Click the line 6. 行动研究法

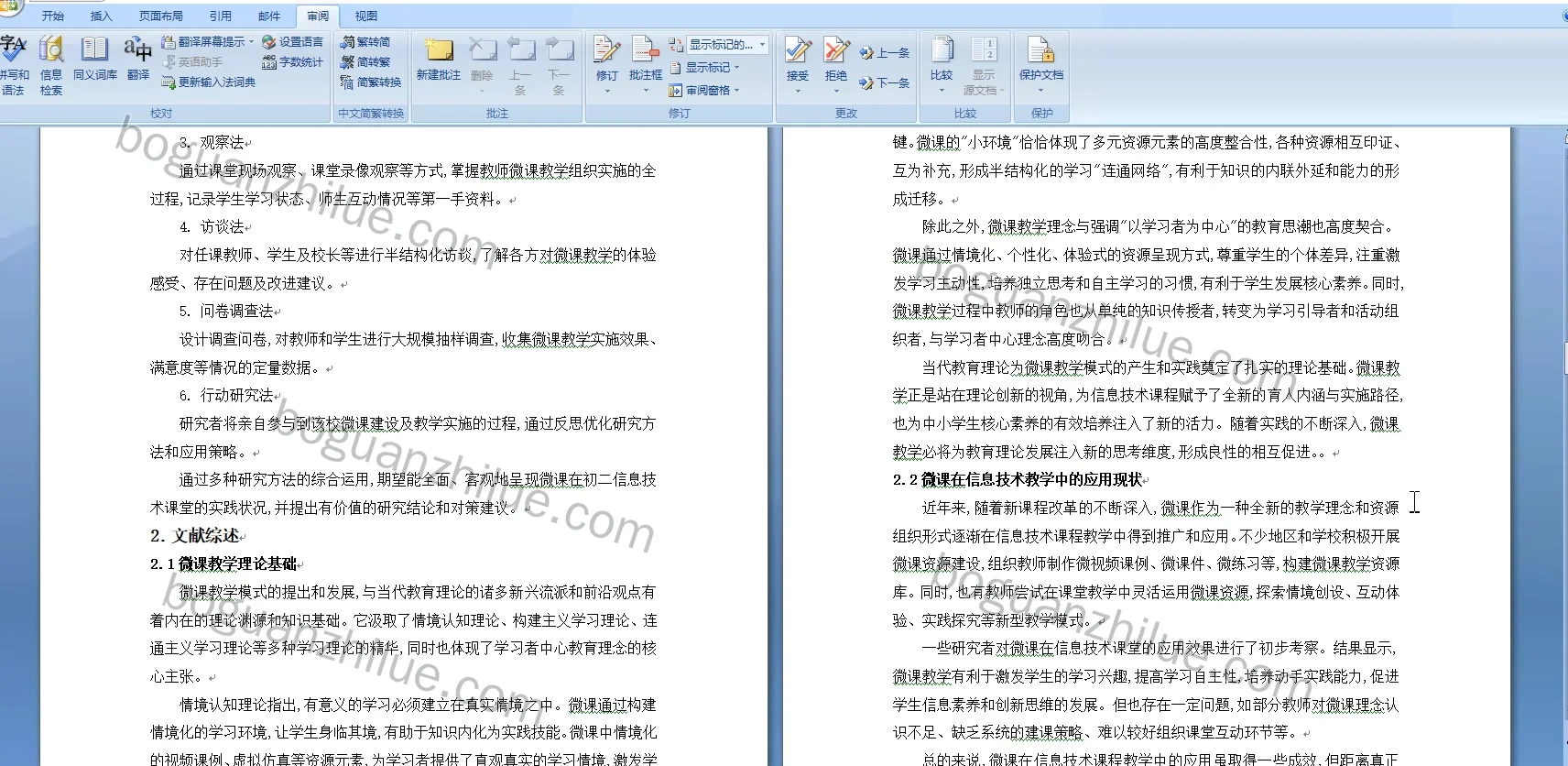(227, 396)
